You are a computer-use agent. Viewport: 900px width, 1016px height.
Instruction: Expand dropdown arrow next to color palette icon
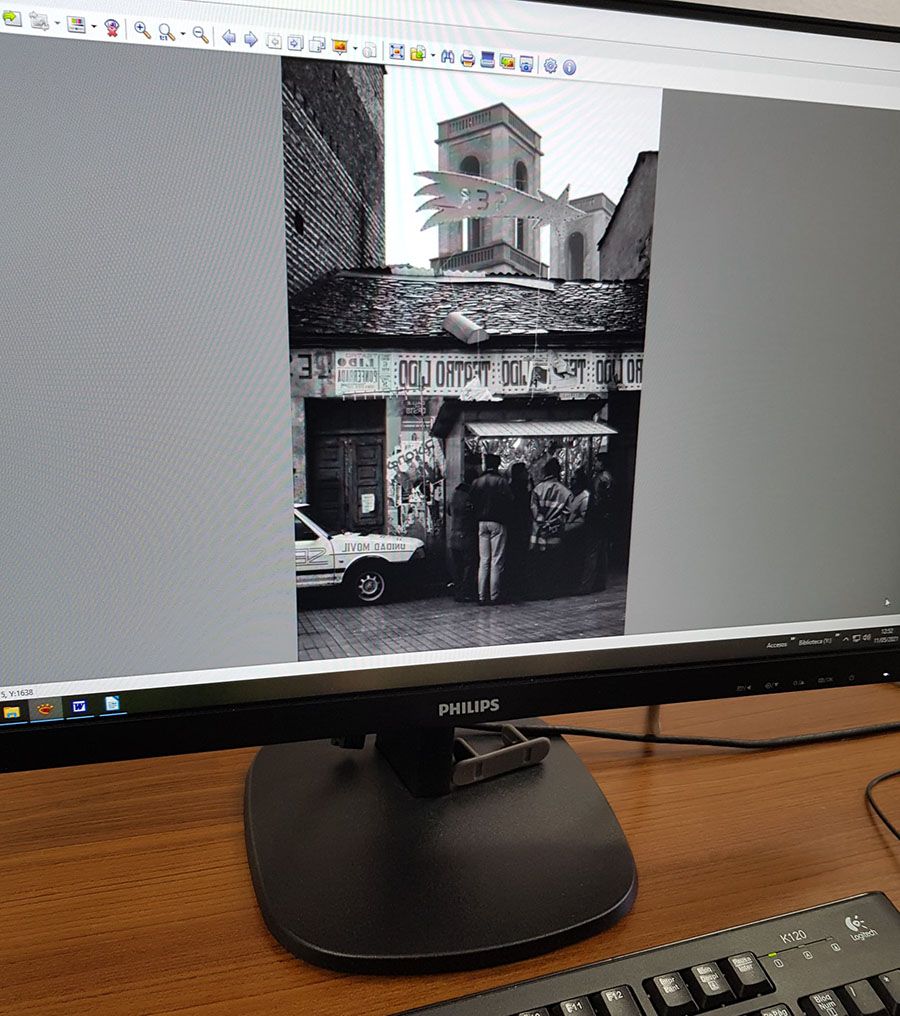(x=93, y=26)
